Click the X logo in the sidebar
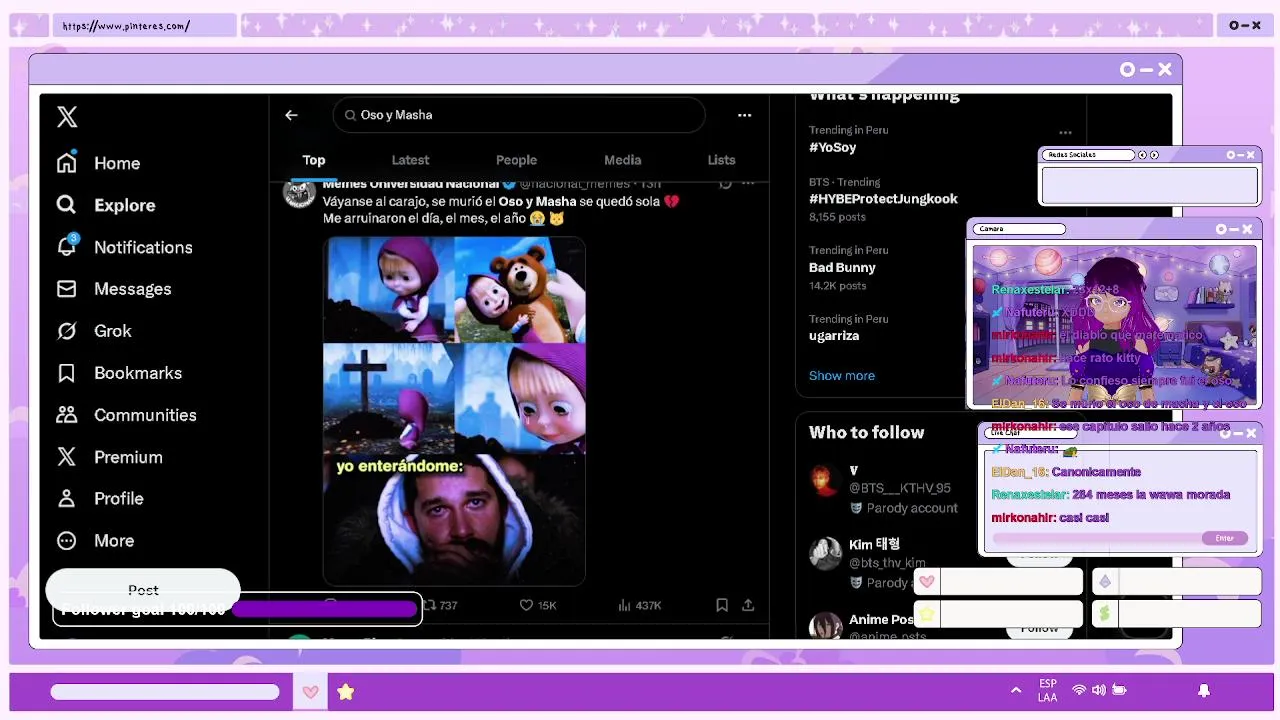 (x=67, y=117)
